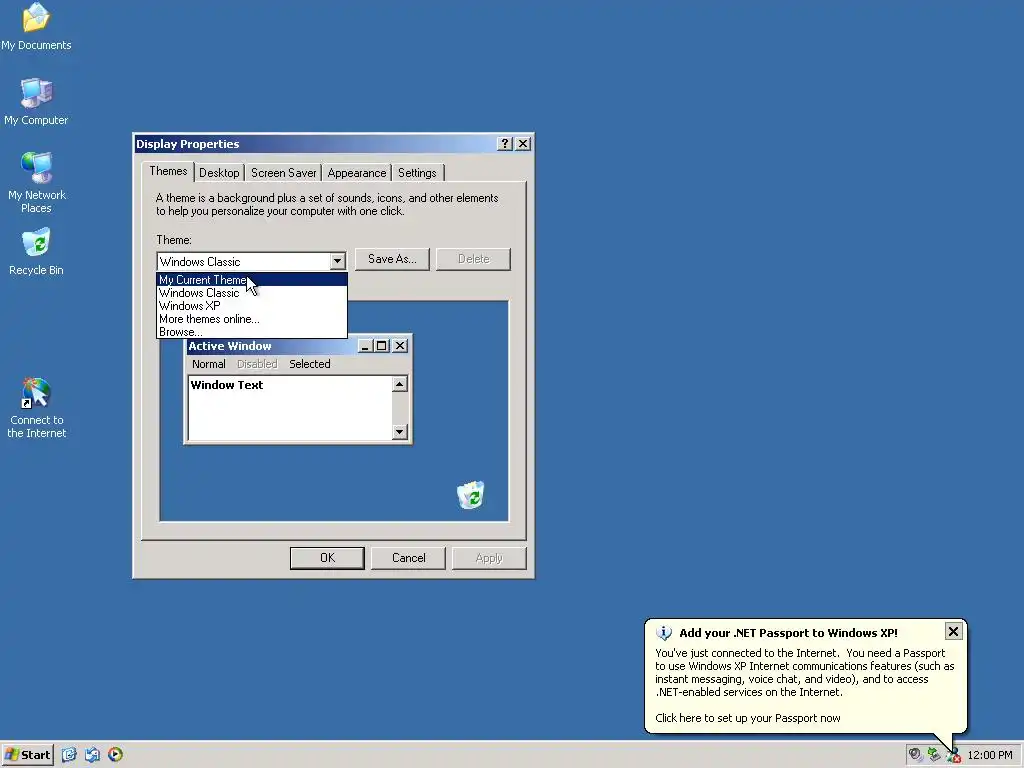1024x768 pixels.
Task: Click the Quick Launch icon left of Media Player
Action: (x=92, y=755)
